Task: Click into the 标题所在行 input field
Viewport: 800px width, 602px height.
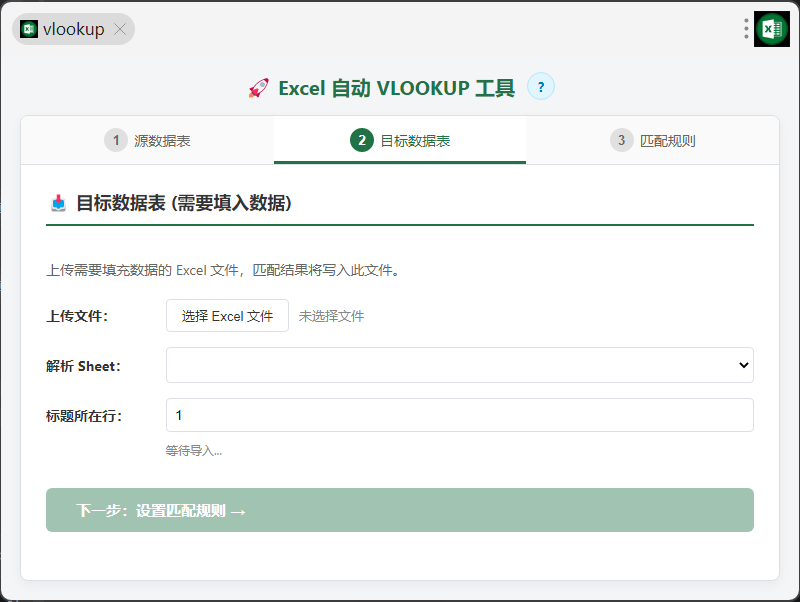Action: pyautogui.click(x=459, y=415)
